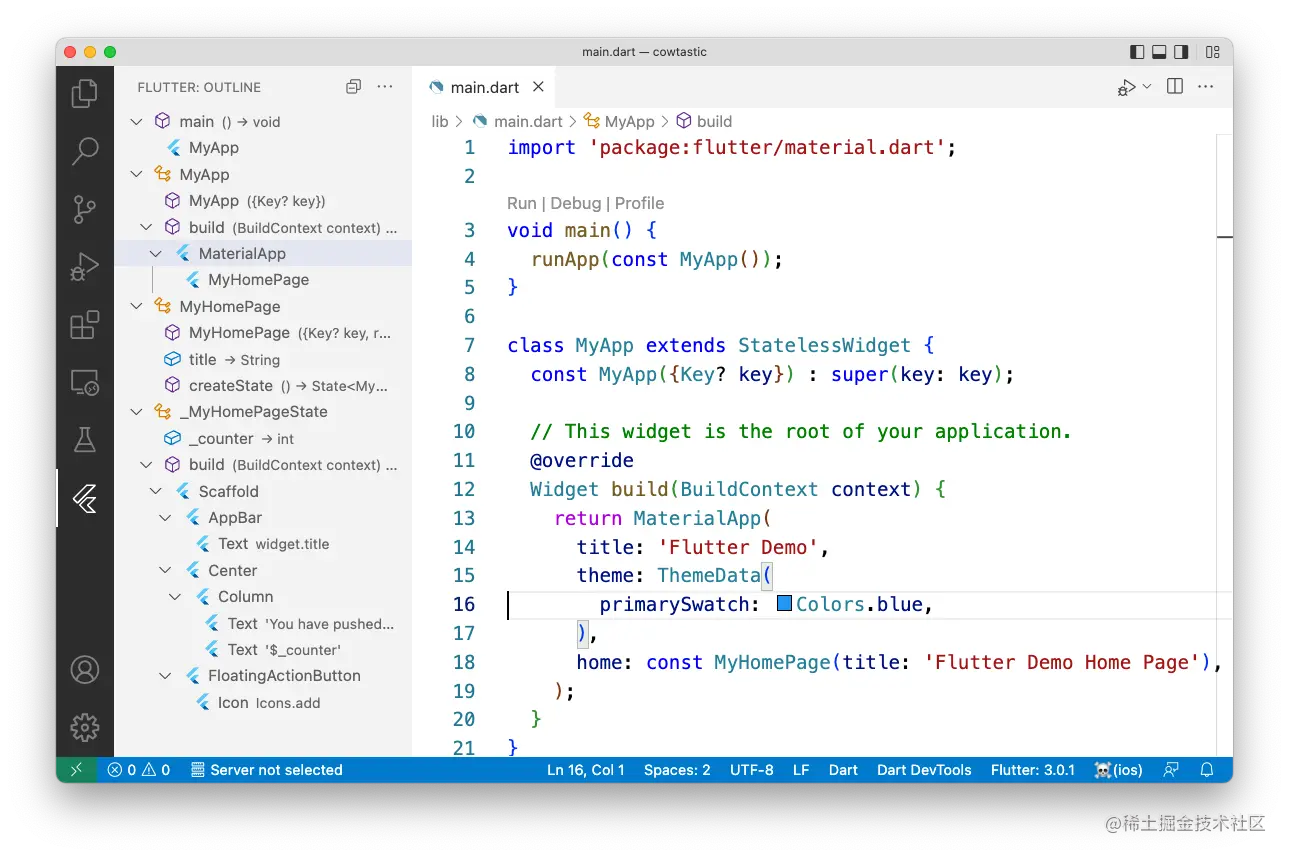Click Flutter: 3.0.1 version status item

(1033, 770)
